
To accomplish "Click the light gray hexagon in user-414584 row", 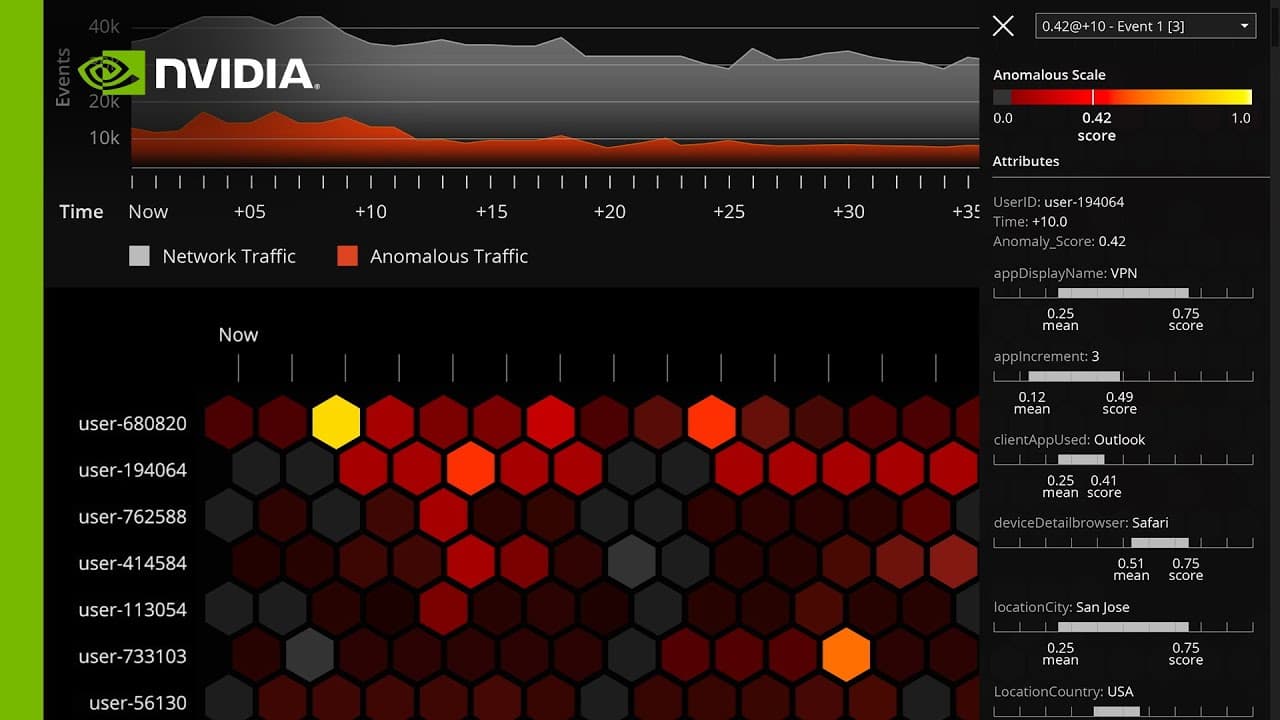I will (x=631, y=562).
